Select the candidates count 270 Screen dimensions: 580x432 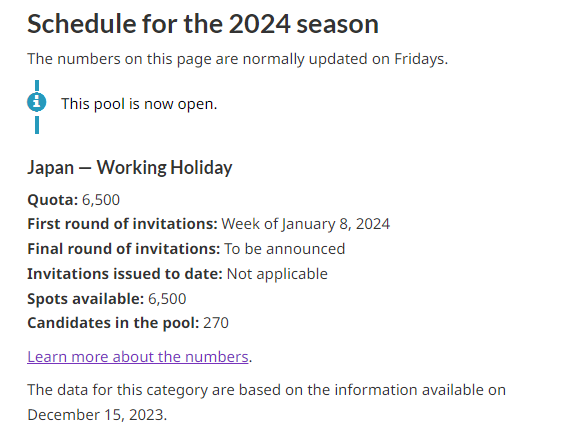tap(216, 323)
